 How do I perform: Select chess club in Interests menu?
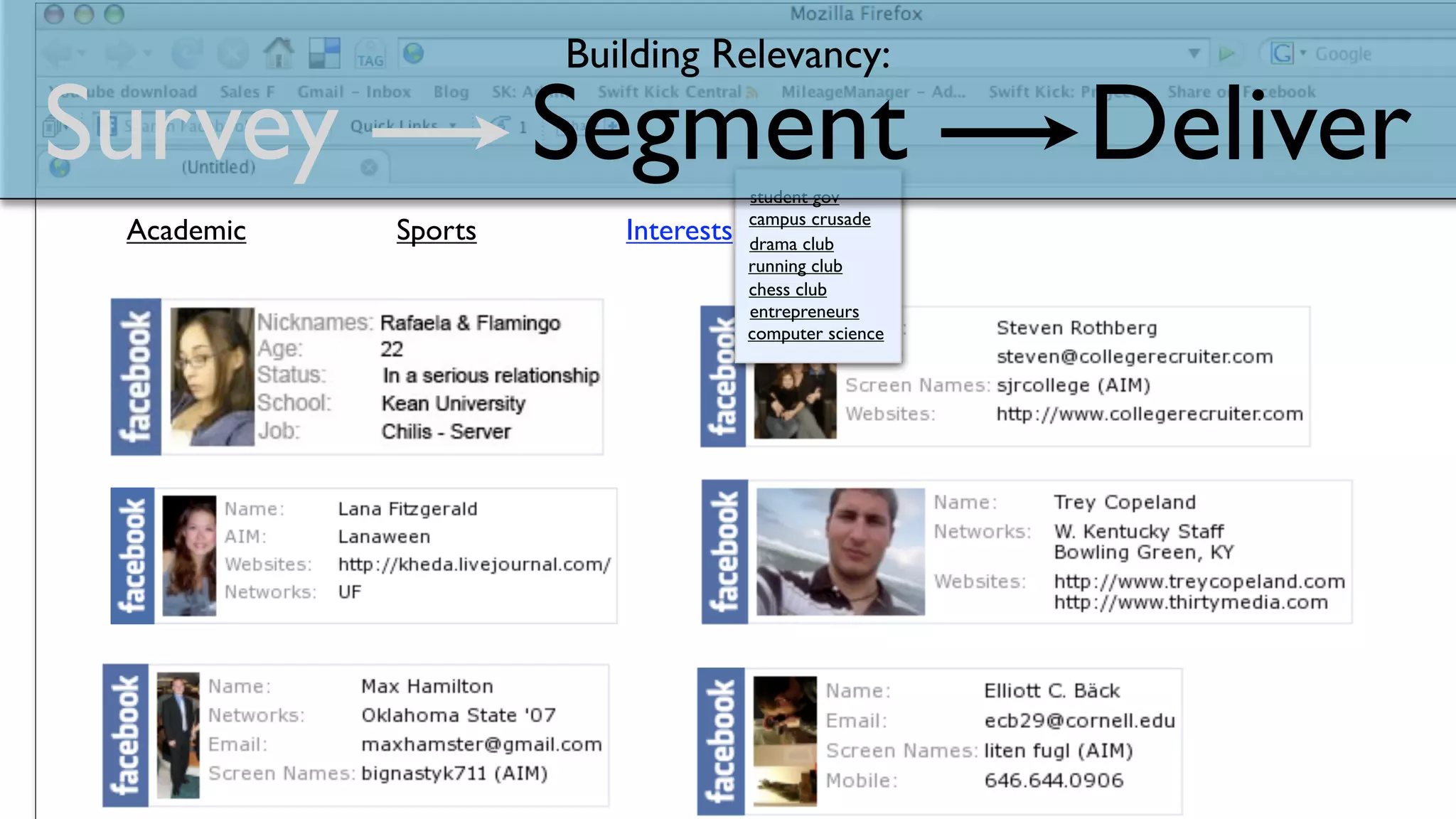pos(788,289)
